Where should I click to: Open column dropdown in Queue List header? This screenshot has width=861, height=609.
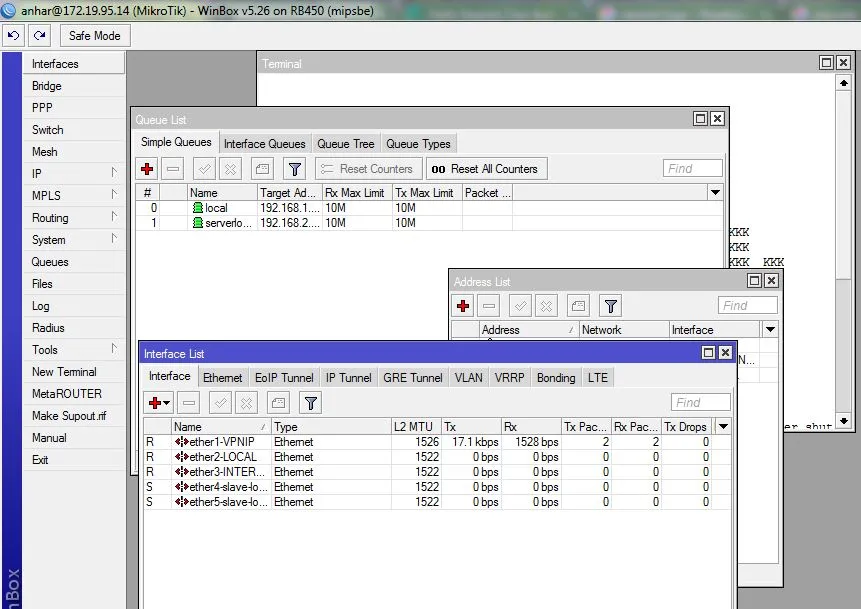tap(715, 193)
